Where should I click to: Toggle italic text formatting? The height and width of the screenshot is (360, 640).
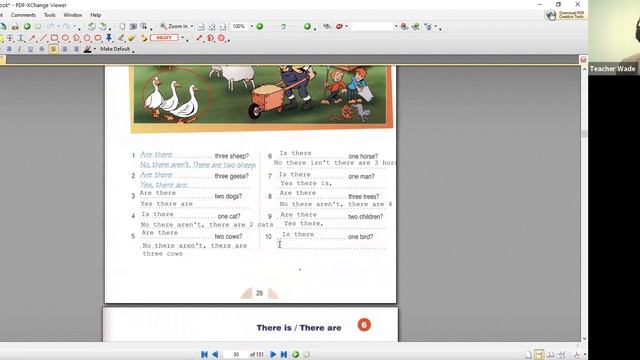[x=19, y=49]
